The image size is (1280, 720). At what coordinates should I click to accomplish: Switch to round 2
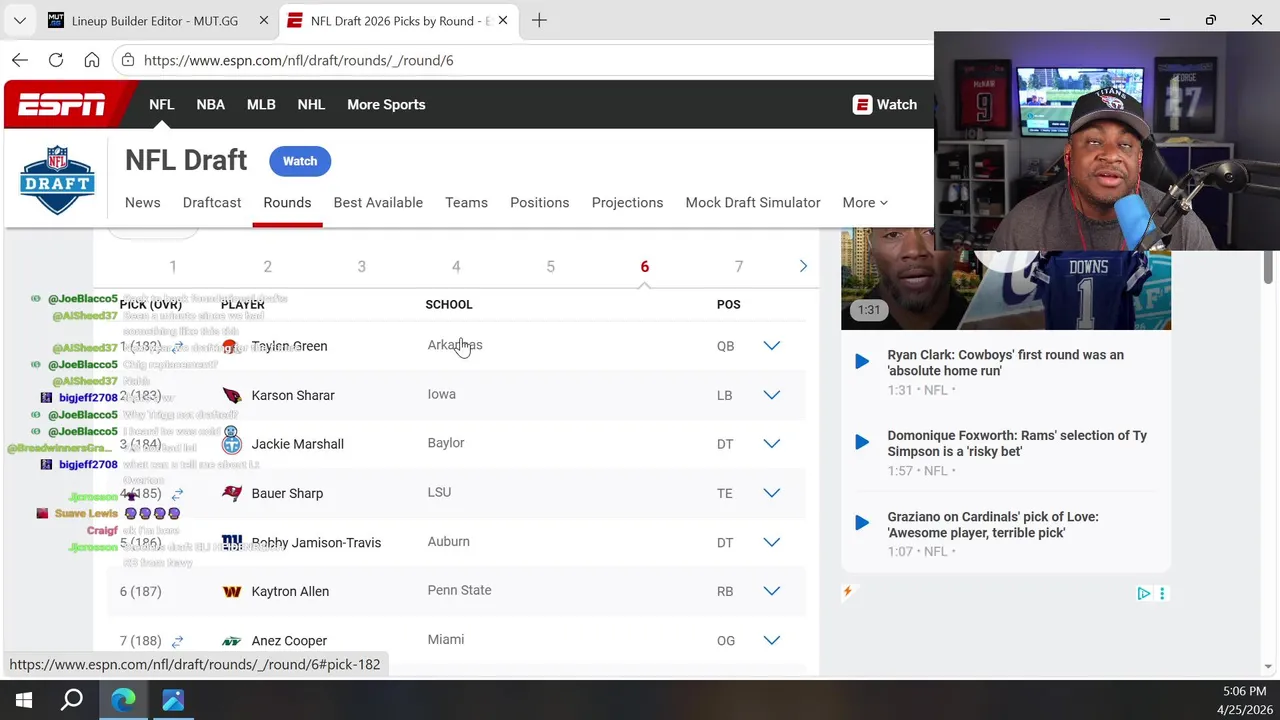click(267, 266)
